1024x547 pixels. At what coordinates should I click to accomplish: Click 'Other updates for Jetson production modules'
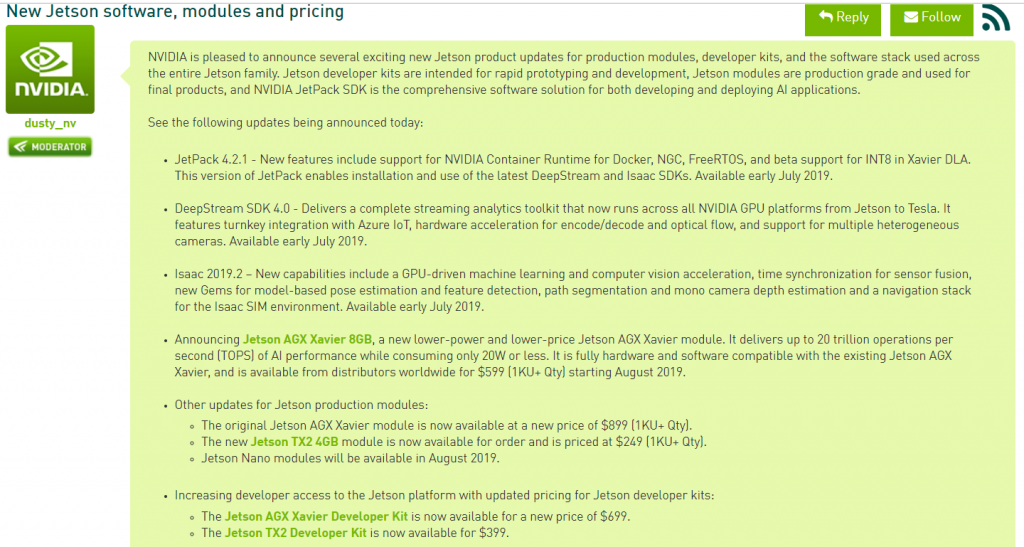point(301,405)
